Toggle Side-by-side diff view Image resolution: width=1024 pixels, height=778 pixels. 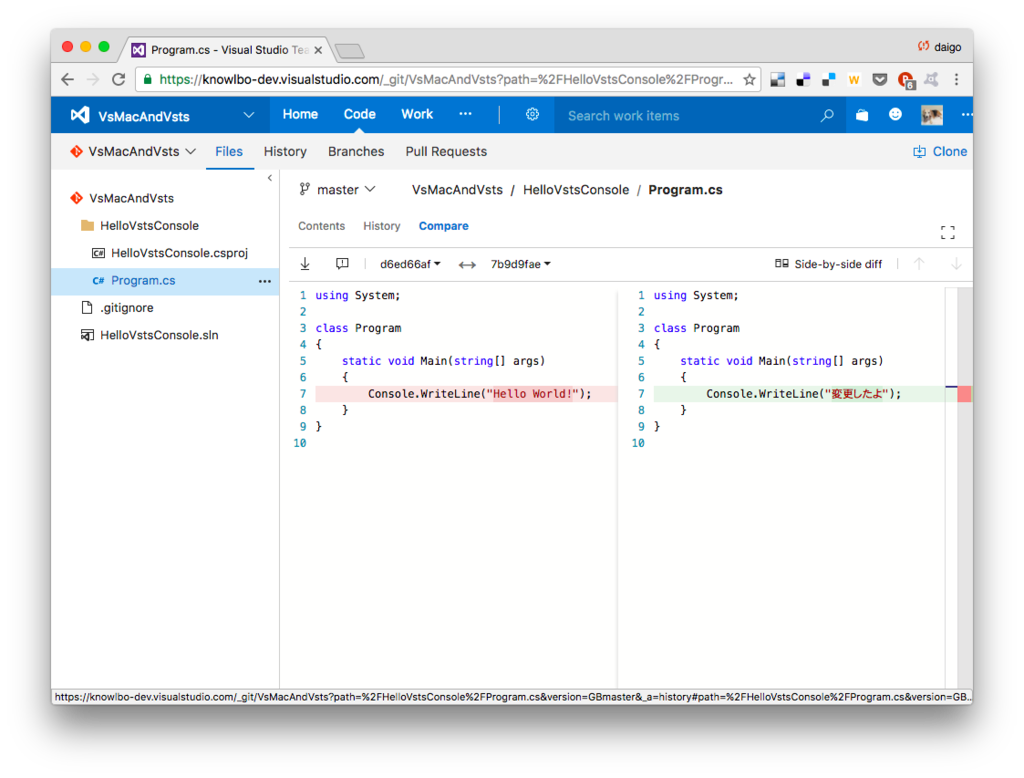pos(828,264)
